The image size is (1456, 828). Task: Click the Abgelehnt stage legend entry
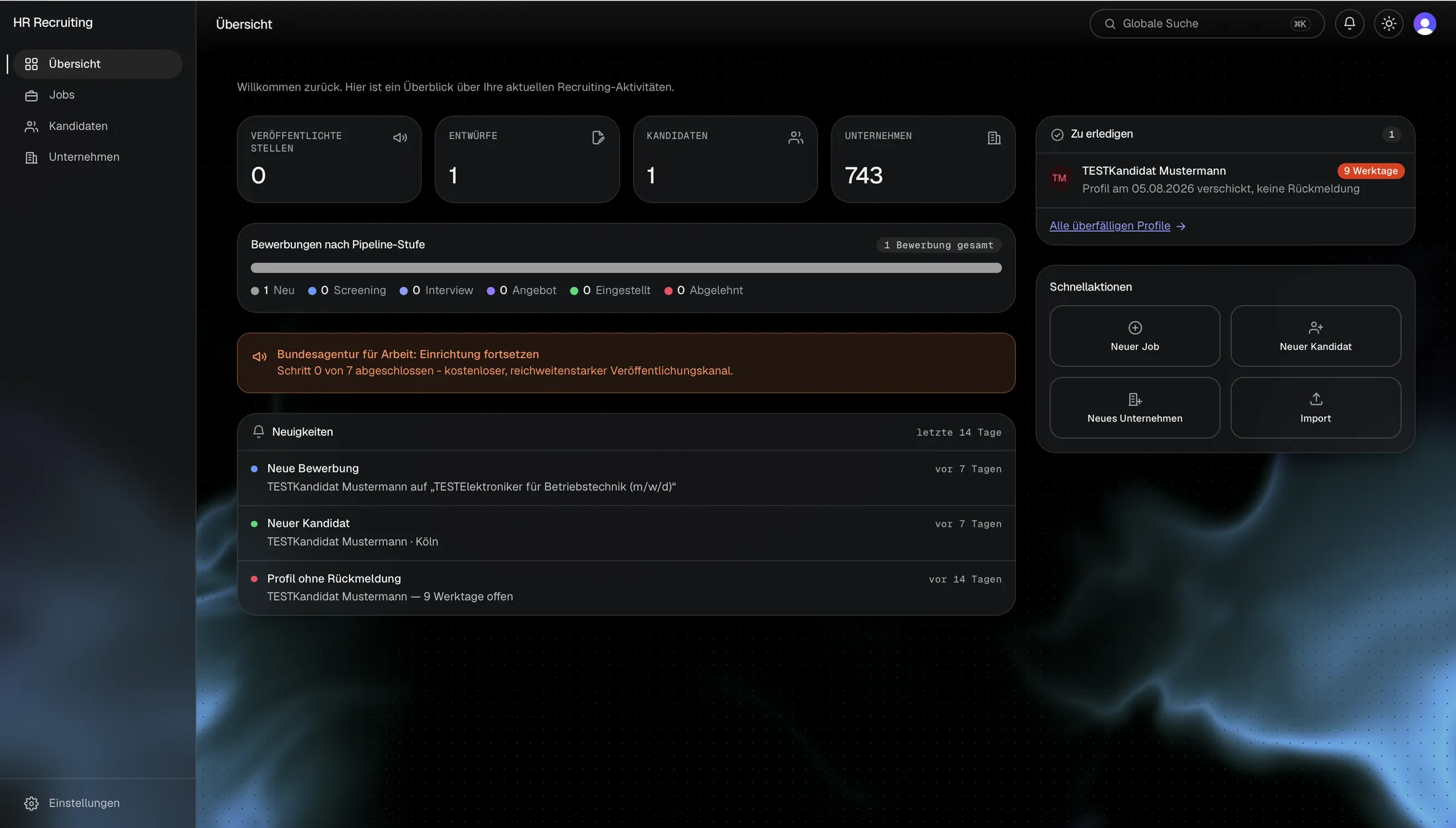[704, 291]
